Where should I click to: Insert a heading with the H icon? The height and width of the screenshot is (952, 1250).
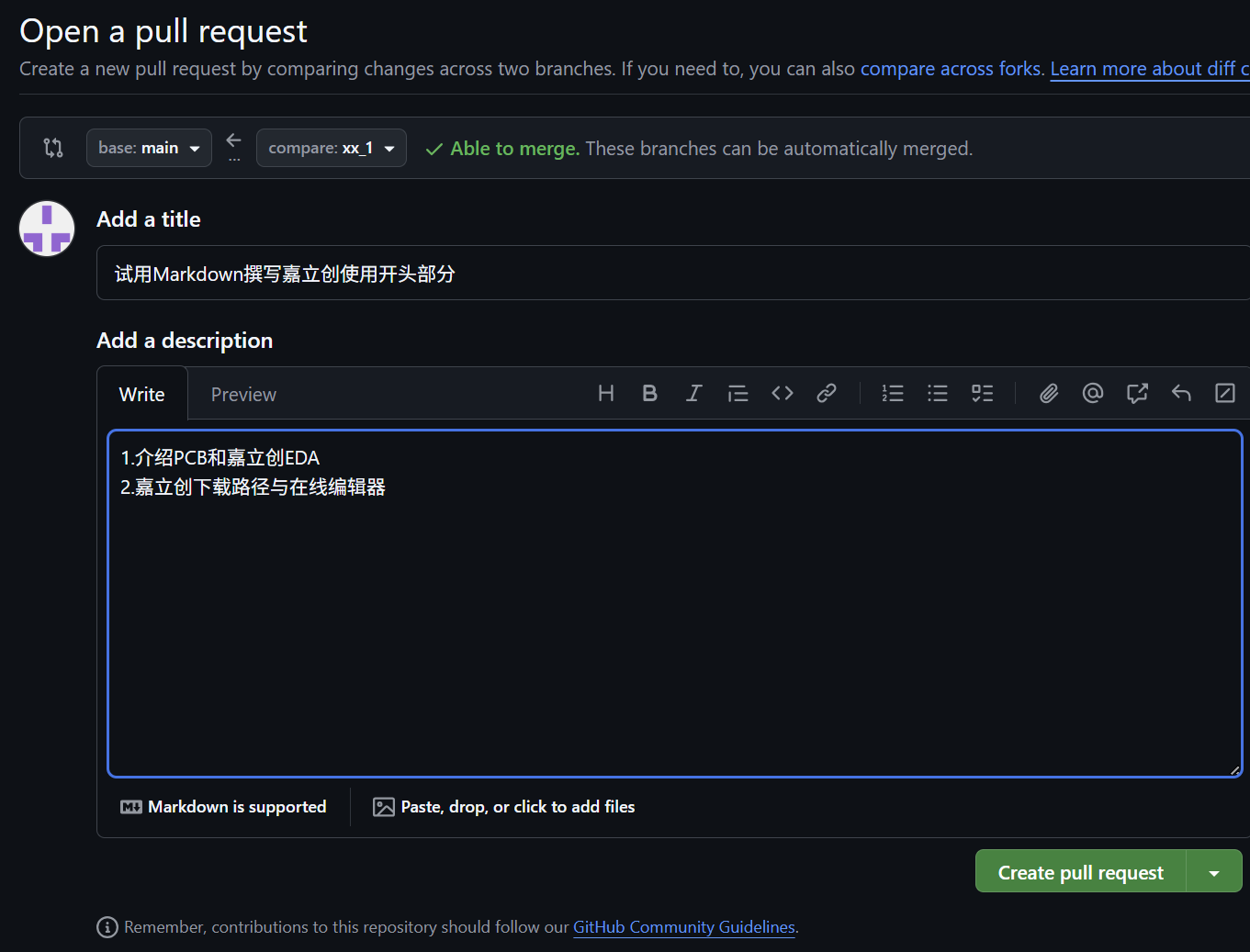606,394
